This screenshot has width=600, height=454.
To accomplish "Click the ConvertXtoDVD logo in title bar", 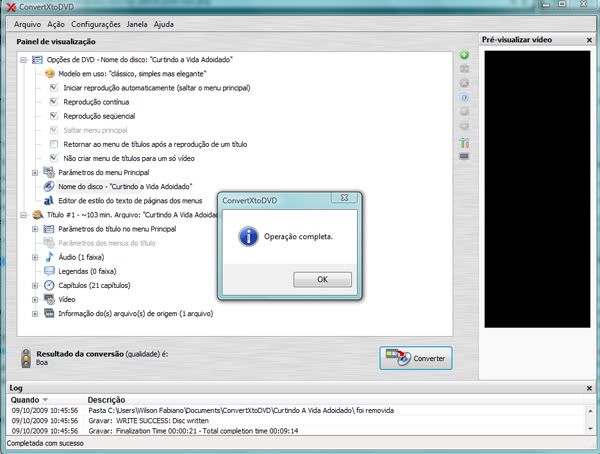I will pos(11,7).
